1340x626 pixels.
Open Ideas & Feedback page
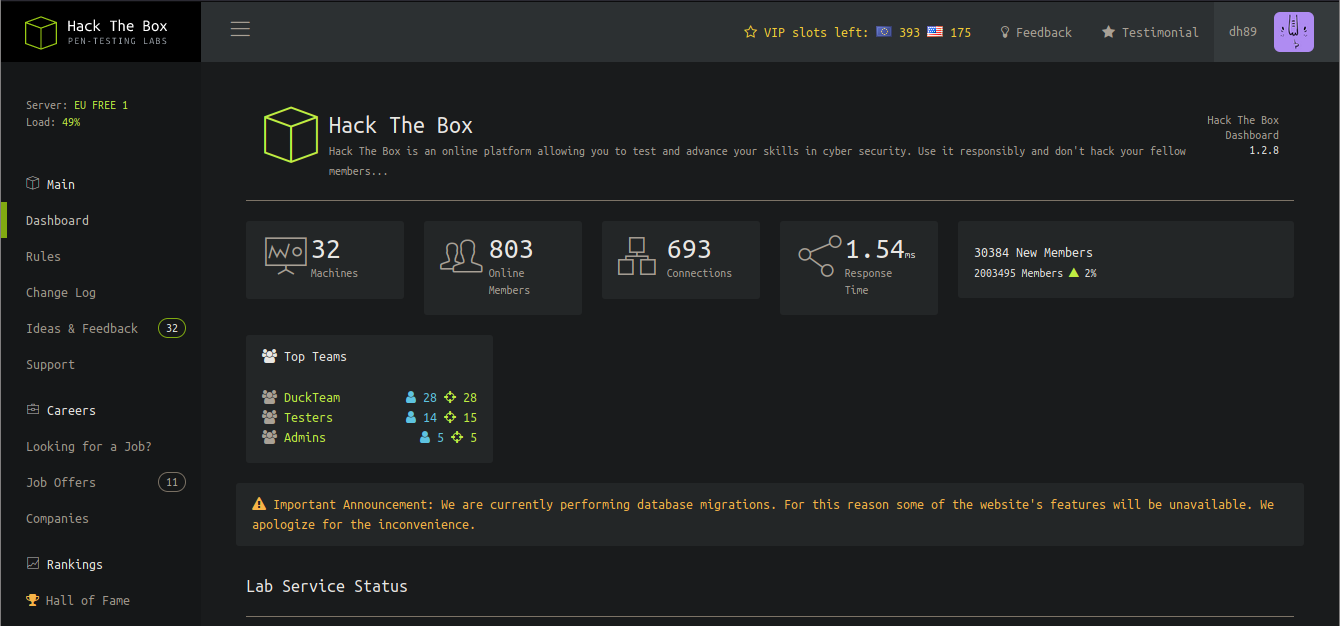(x=82, y=328)
